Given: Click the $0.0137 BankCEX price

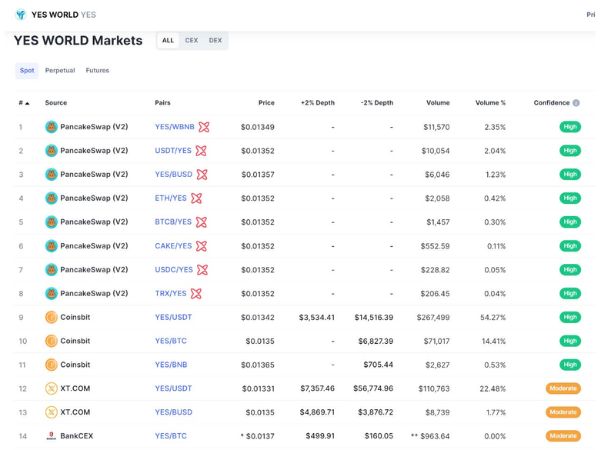Looking at the screenshot, I should tap(260, 436).
